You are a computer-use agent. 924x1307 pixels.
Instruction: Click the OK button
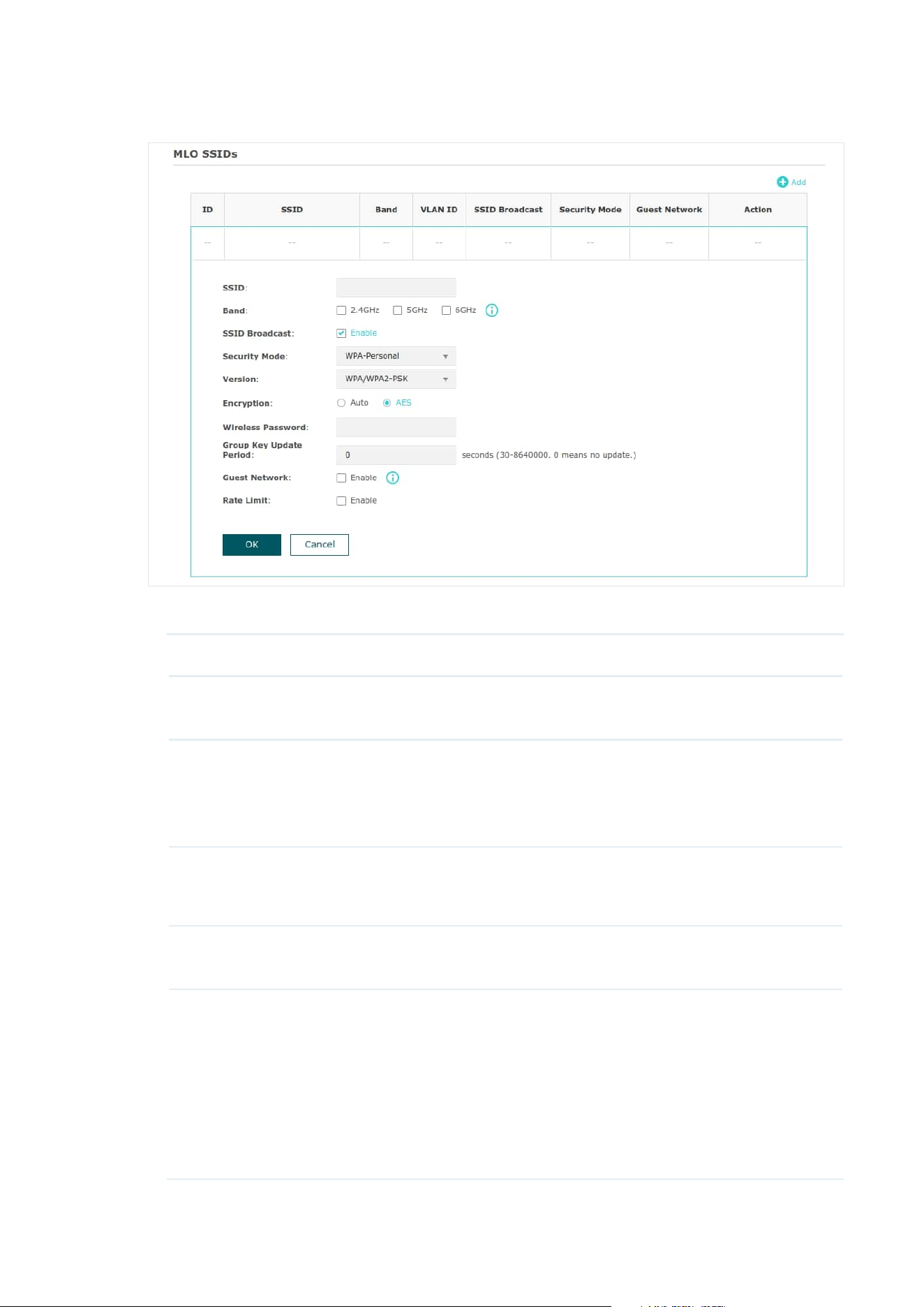252,545
